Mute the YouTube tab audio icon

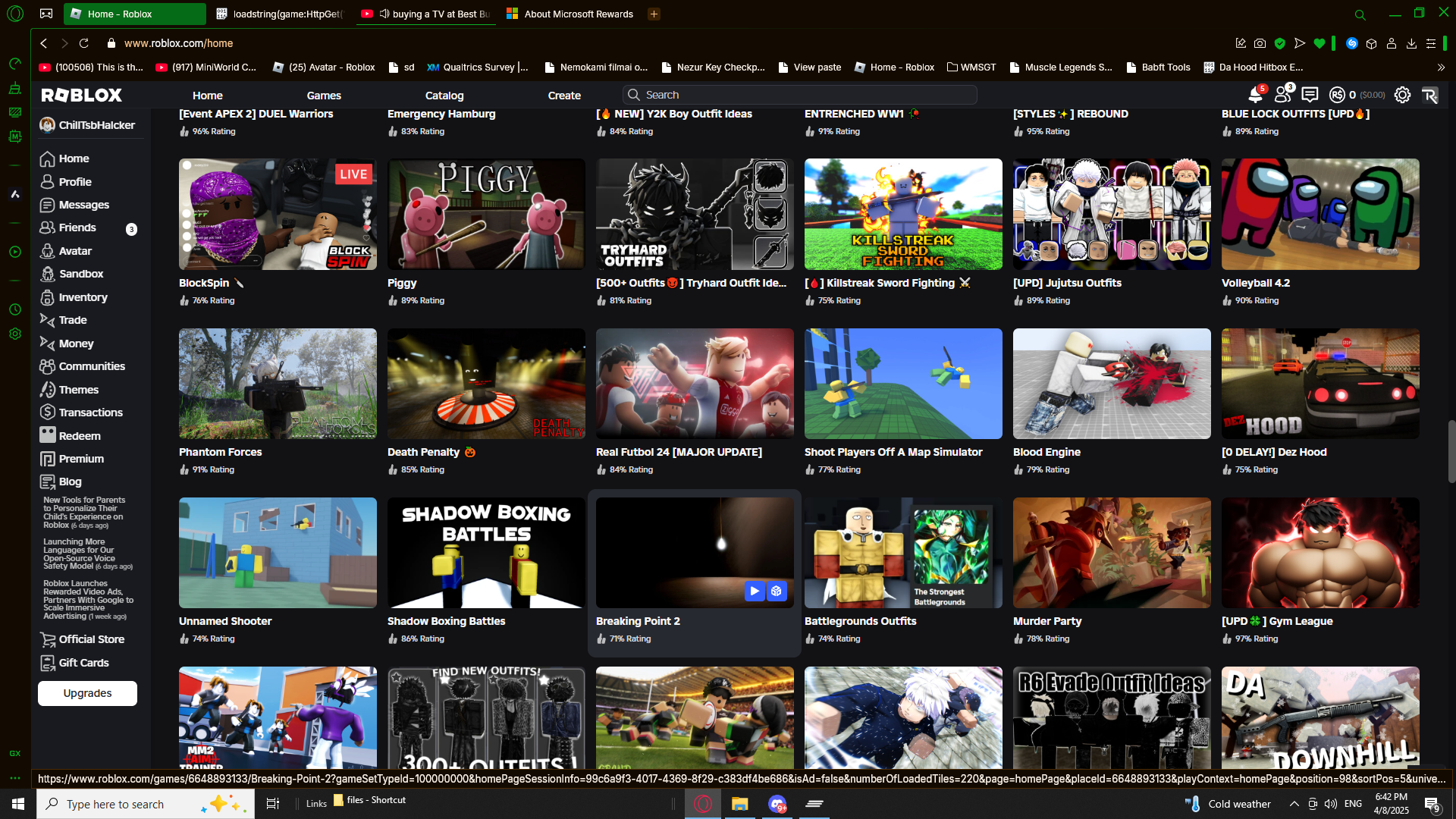[x=384, y=14]
